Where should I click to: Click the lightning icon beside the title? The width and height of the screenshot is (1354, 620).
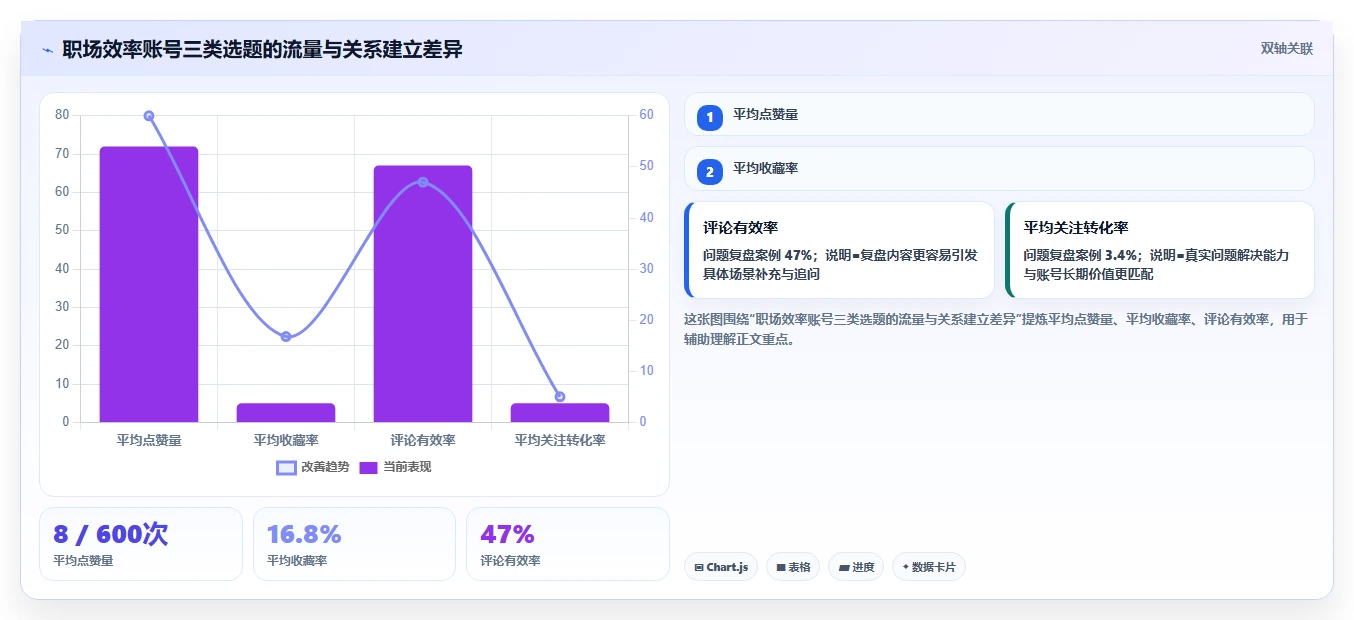48,50
